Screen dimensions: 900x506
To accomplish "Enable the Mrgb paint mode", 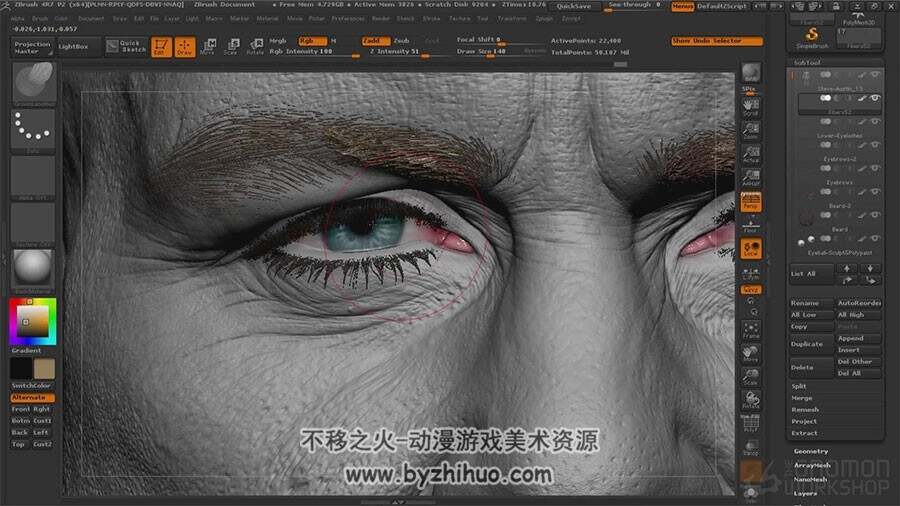I will (x=278, y=41).
